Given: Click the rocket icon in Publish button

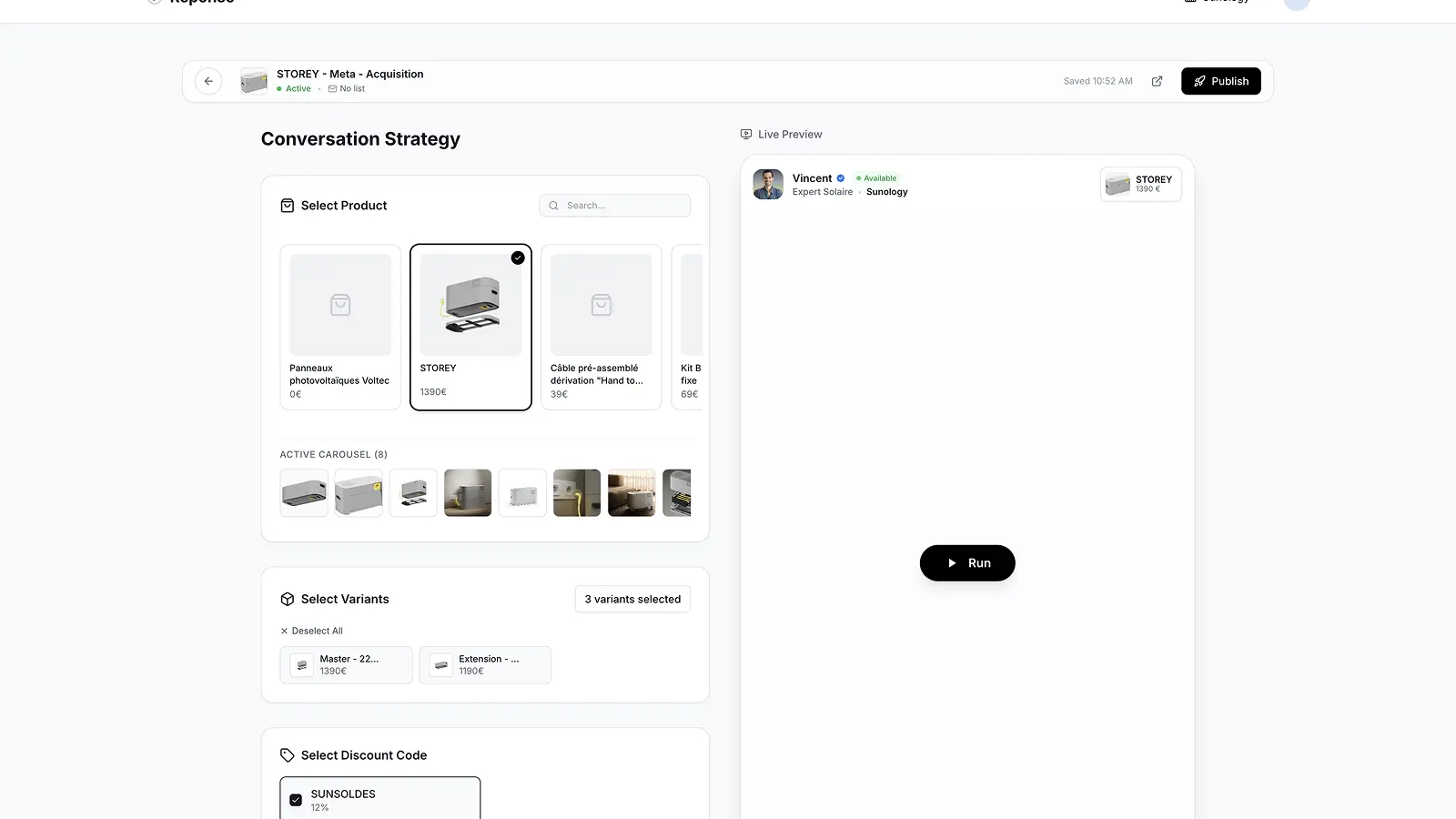Looking at the screenshot, I should point(1200,81).
